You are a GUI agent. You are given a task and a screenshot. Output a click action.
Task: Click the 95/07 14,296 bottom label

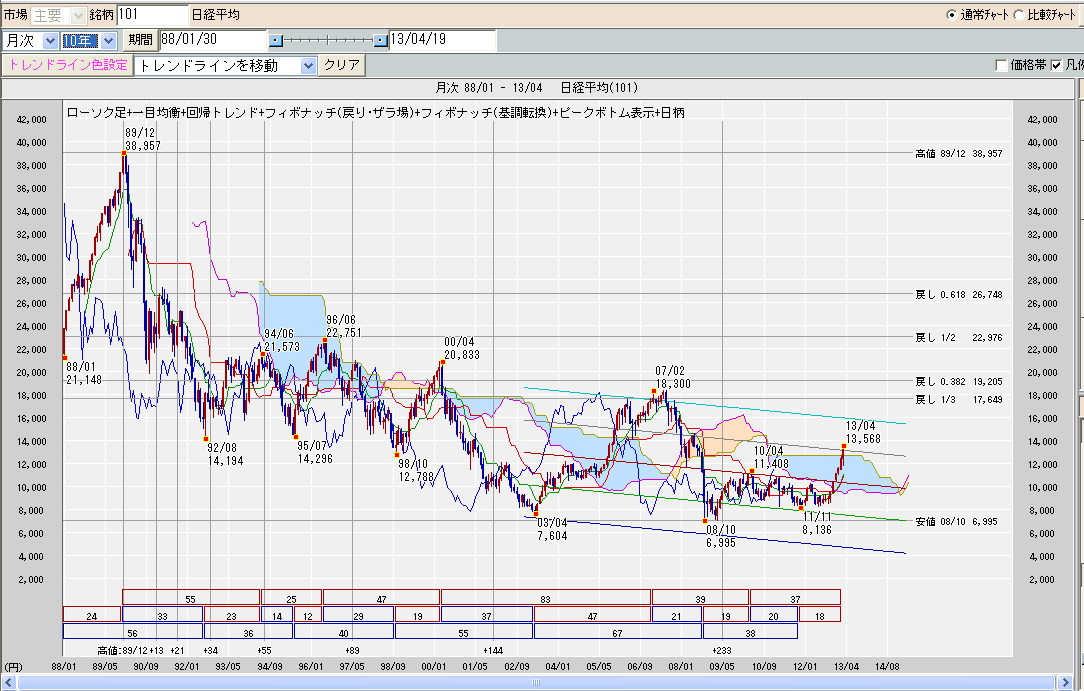point(315,452)
